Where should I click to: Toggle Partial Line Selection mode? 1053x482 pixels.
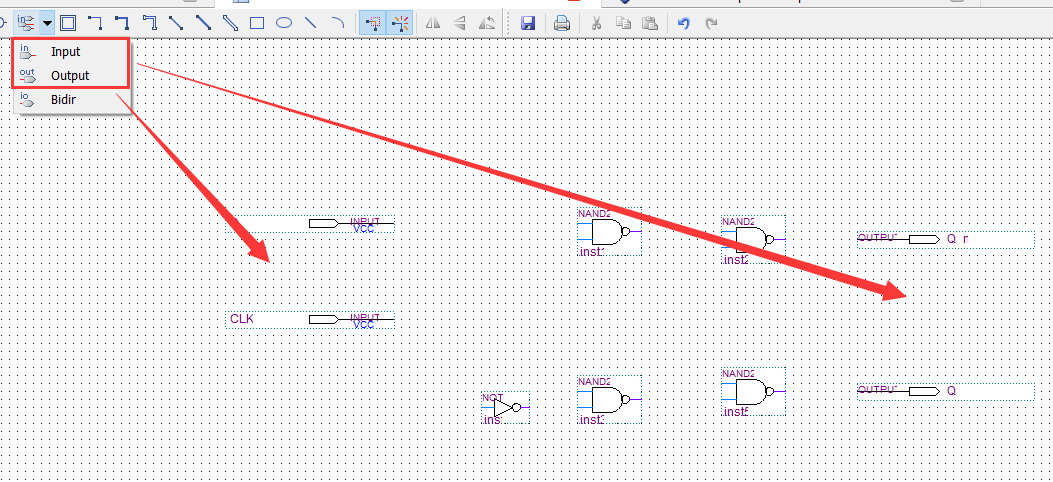coord(371,23)
